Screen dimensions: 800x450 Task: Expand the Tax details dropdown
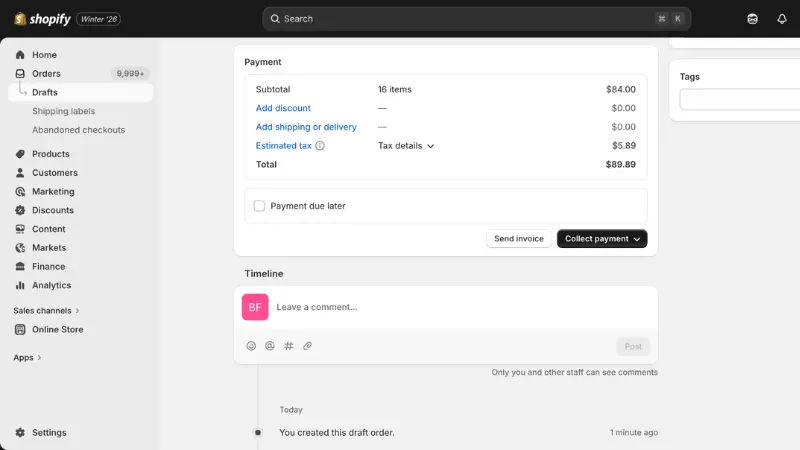coord(406,146)
